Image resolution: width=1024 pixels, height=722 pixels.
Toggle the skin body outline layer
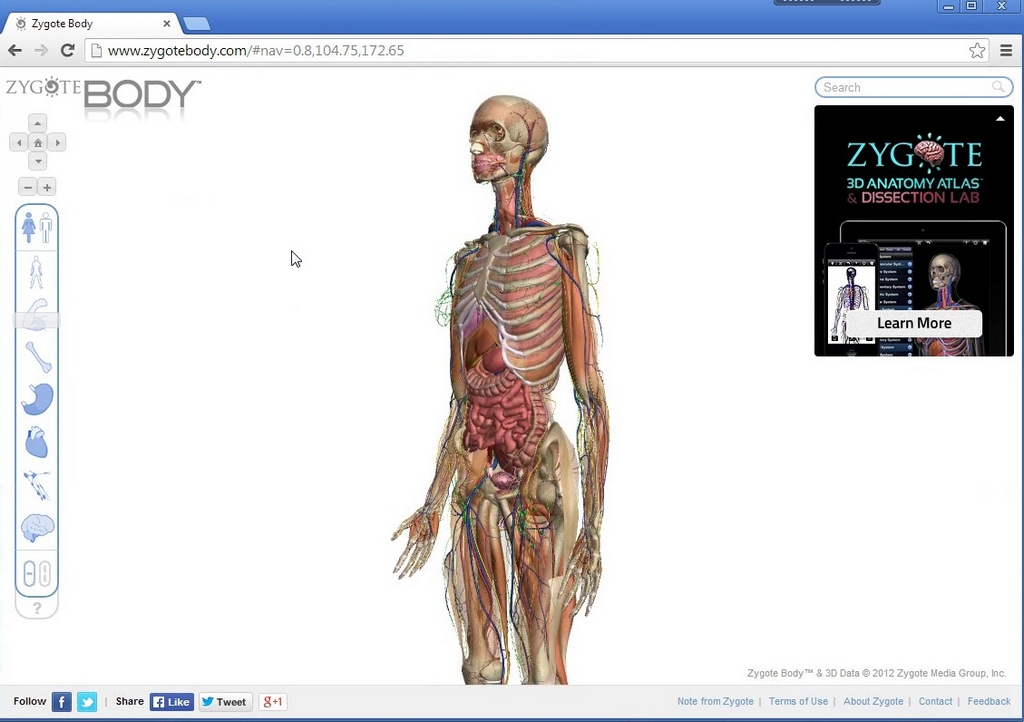click(37, 272)
